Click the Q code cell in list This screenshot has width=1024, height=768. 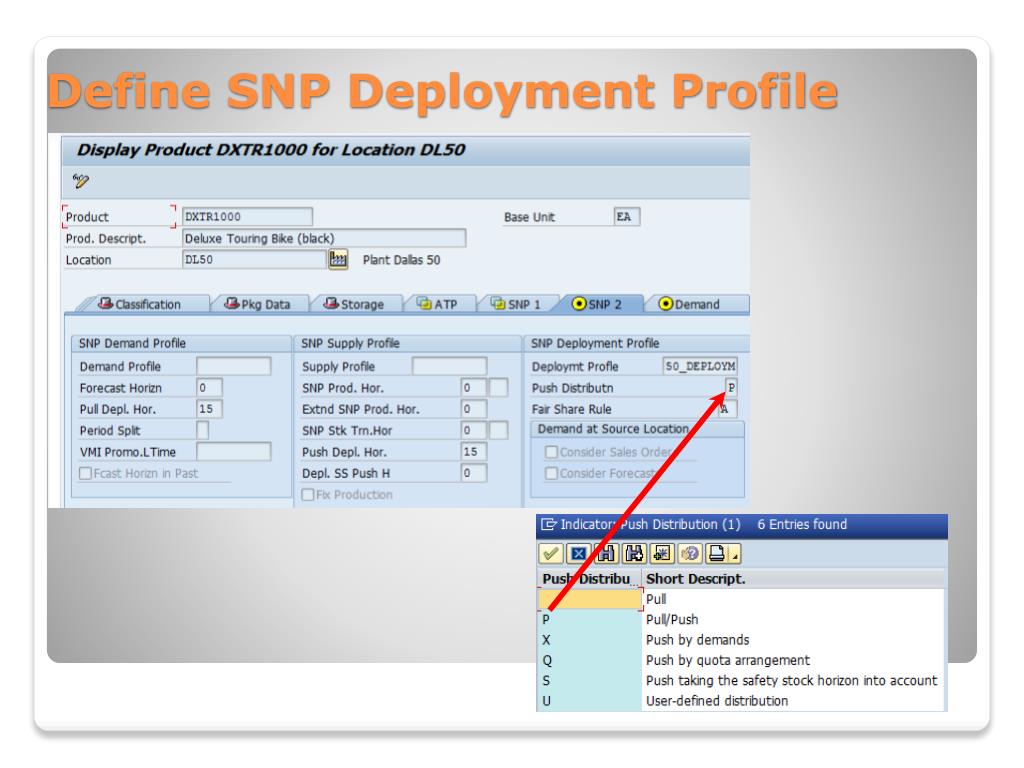590,660
